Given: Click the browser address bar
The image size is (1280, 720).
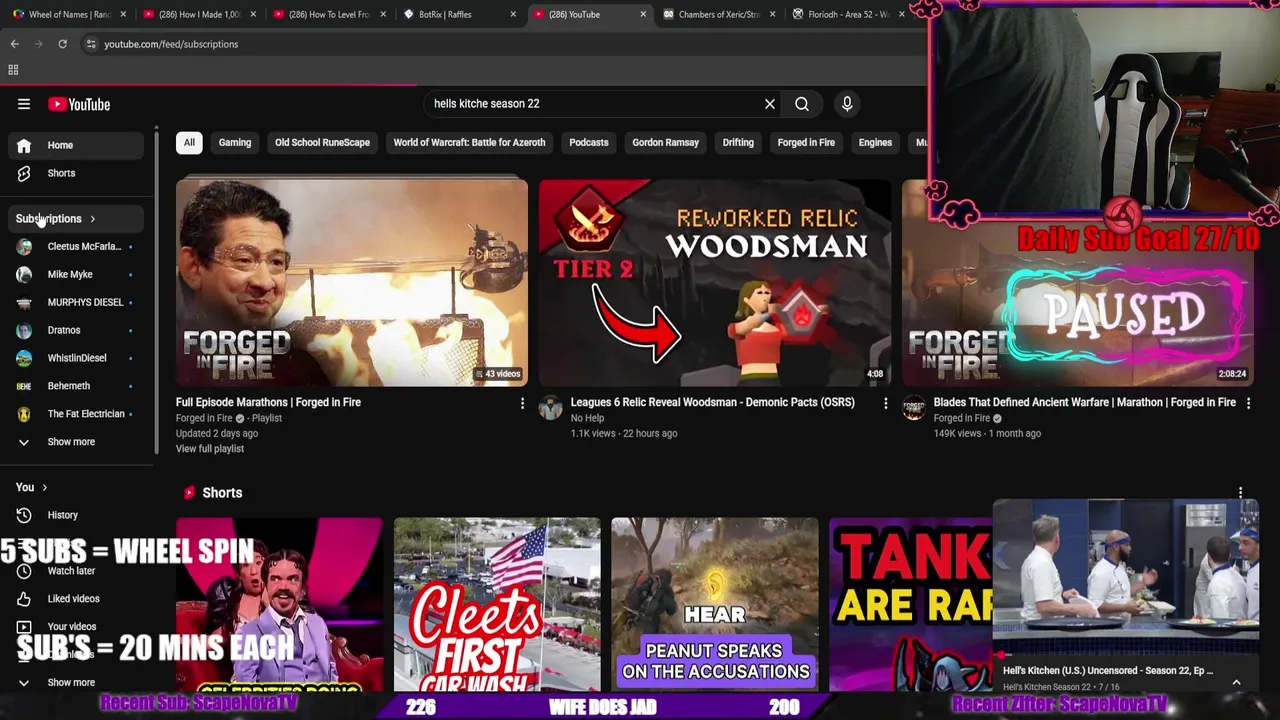Looking at the screenshot, I should (500, 44).
